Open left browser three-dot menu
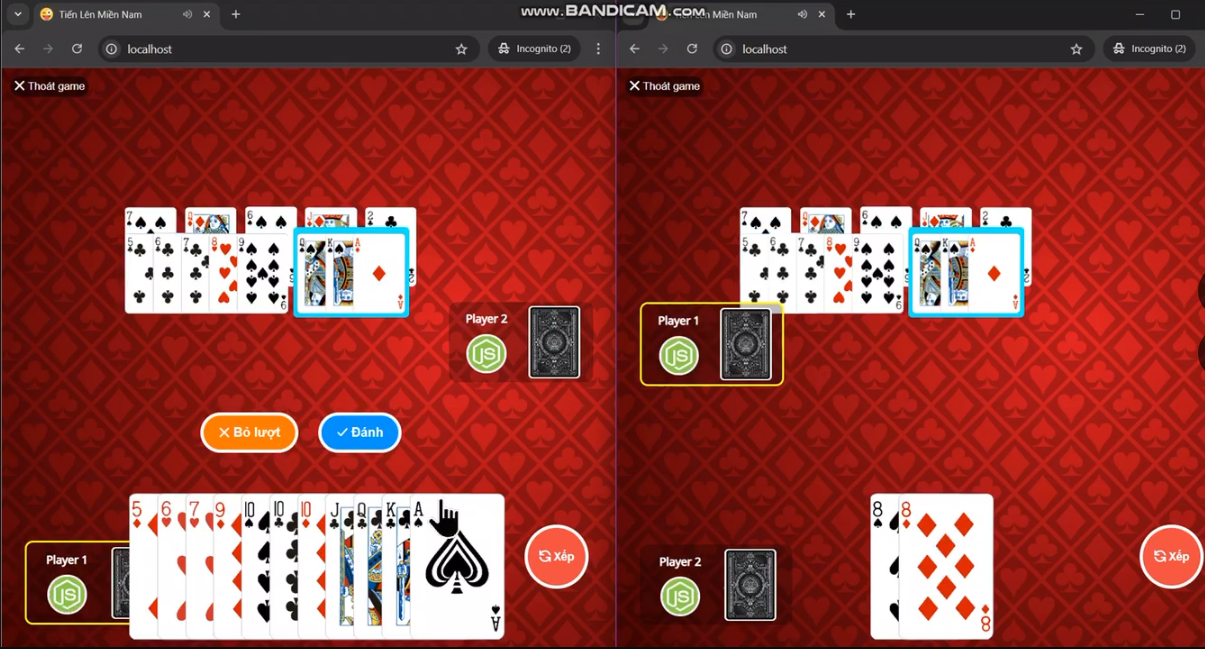The height and width of the screenshot is (649, 1205). point(598,49)
